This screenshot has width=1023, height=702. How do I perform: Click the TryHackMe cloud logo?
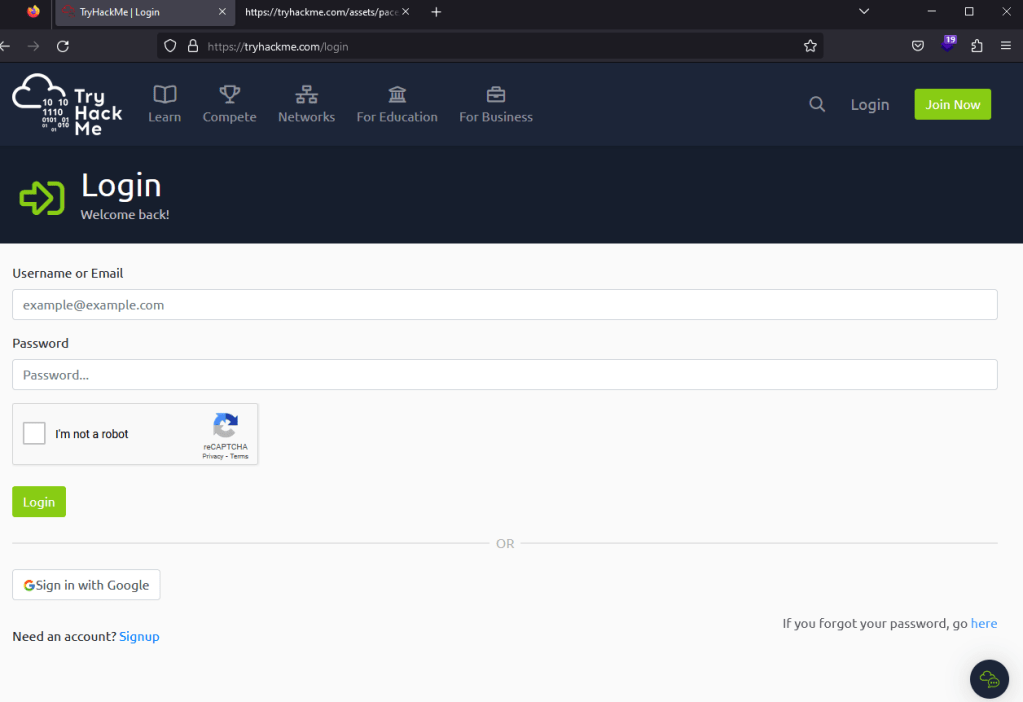click(x=67, y=104)
